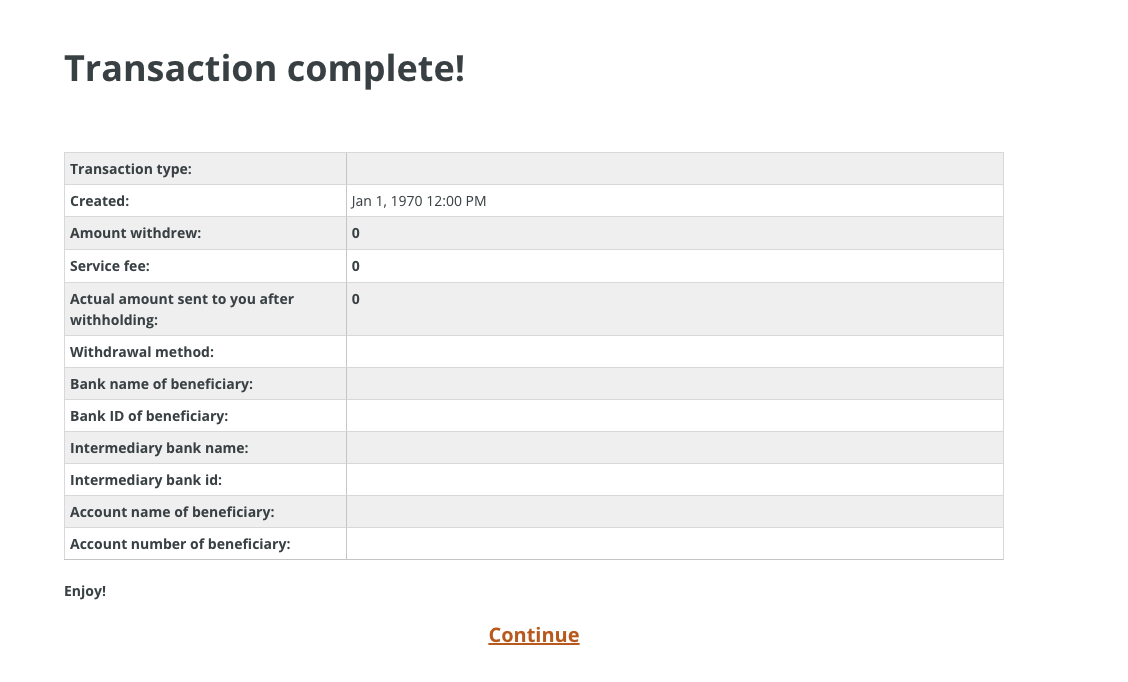This screenshot has height=682, width=1128.
Task: Click the "Intermediary bank name:" label
Action: point(159,448)
